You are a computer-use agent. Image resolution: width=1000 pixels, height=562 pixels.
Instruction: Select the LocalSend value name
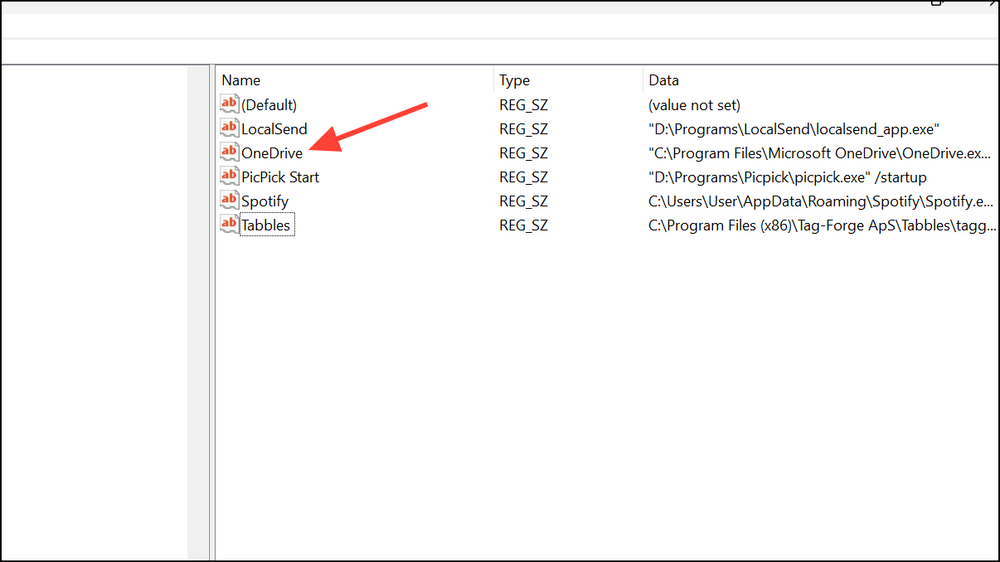pos(274,129)
